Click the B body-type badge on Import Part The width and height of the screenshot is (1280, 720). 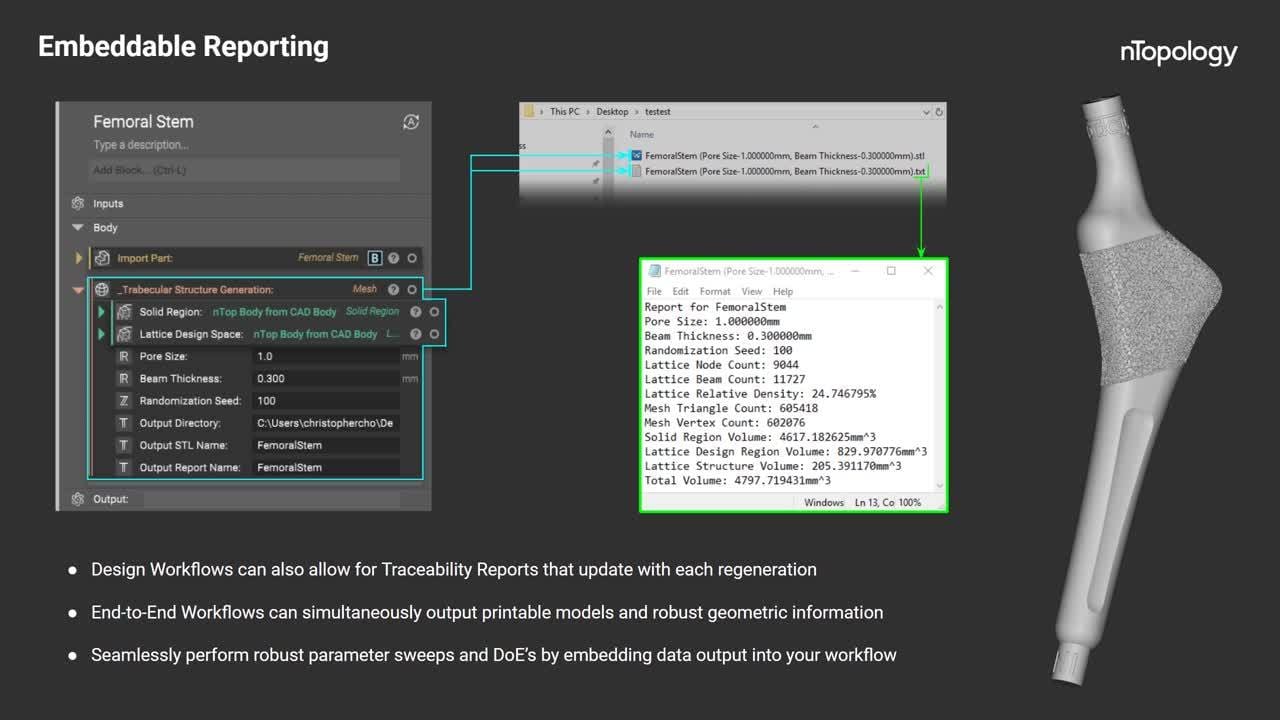click(x=375, y=258)
